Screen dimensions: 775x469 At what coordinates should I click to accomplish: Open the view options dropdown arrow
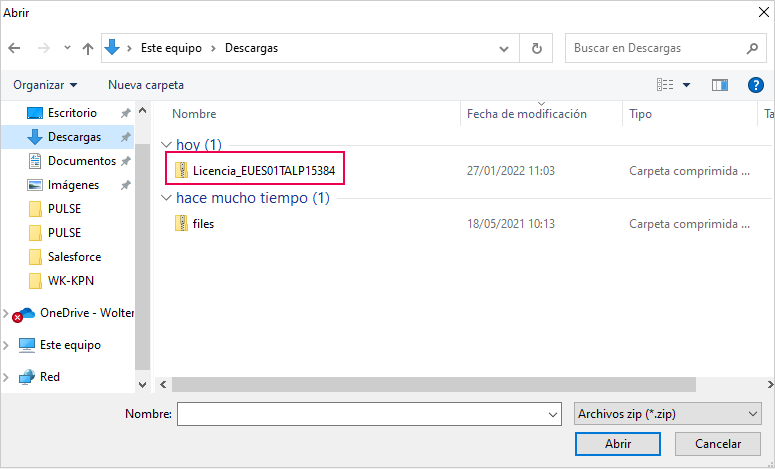pos(686,85)
